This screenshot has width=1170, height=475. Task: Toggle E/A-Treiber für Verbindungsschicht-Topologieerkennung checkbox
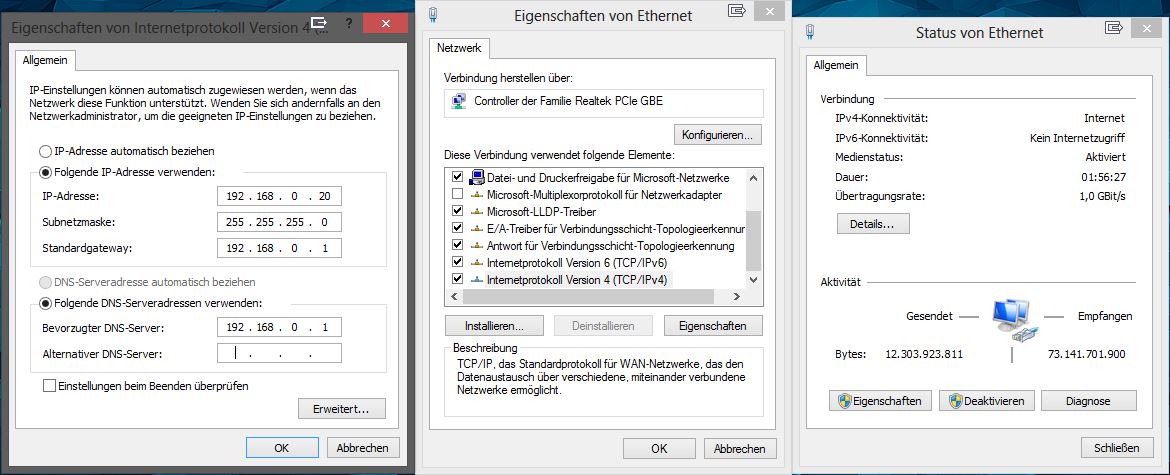(x=457, y=228)
